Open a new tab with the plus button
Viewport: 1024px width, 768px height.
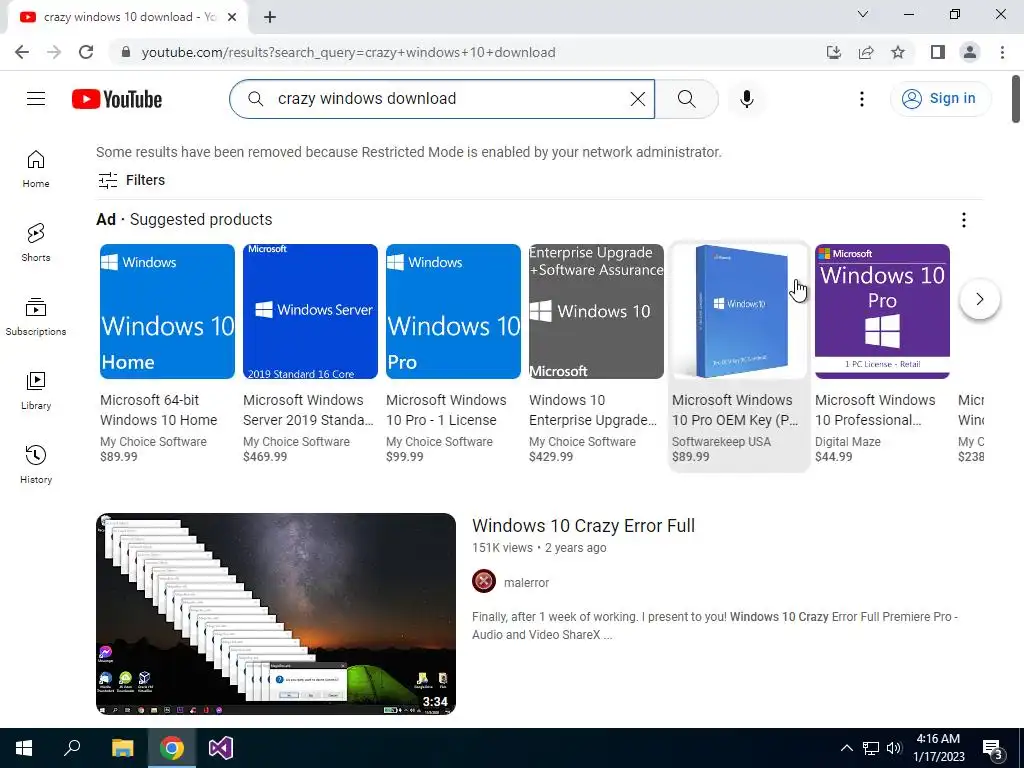tap(270, 17)
